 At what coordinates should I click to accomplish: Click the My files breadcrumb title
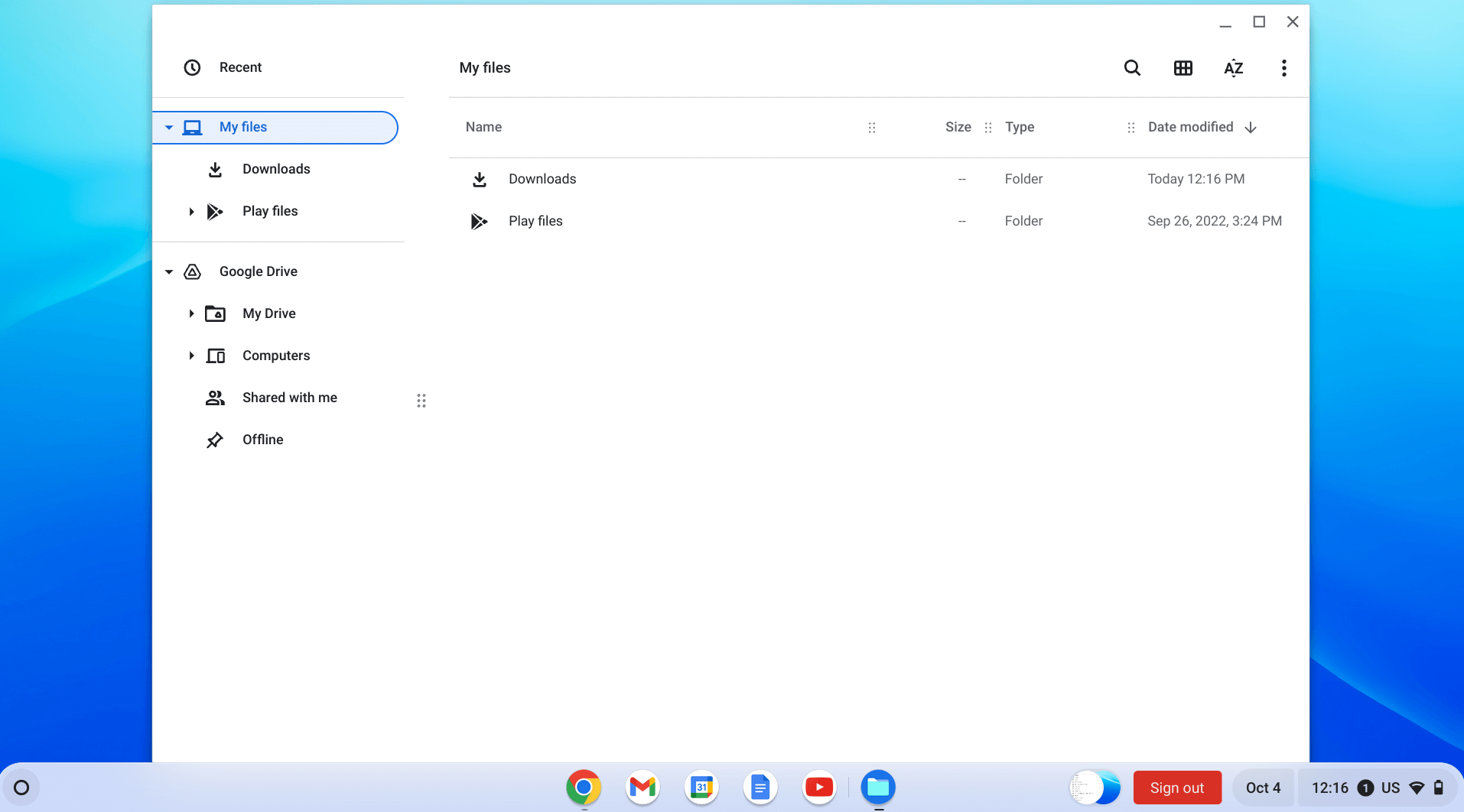coord(485,67)
